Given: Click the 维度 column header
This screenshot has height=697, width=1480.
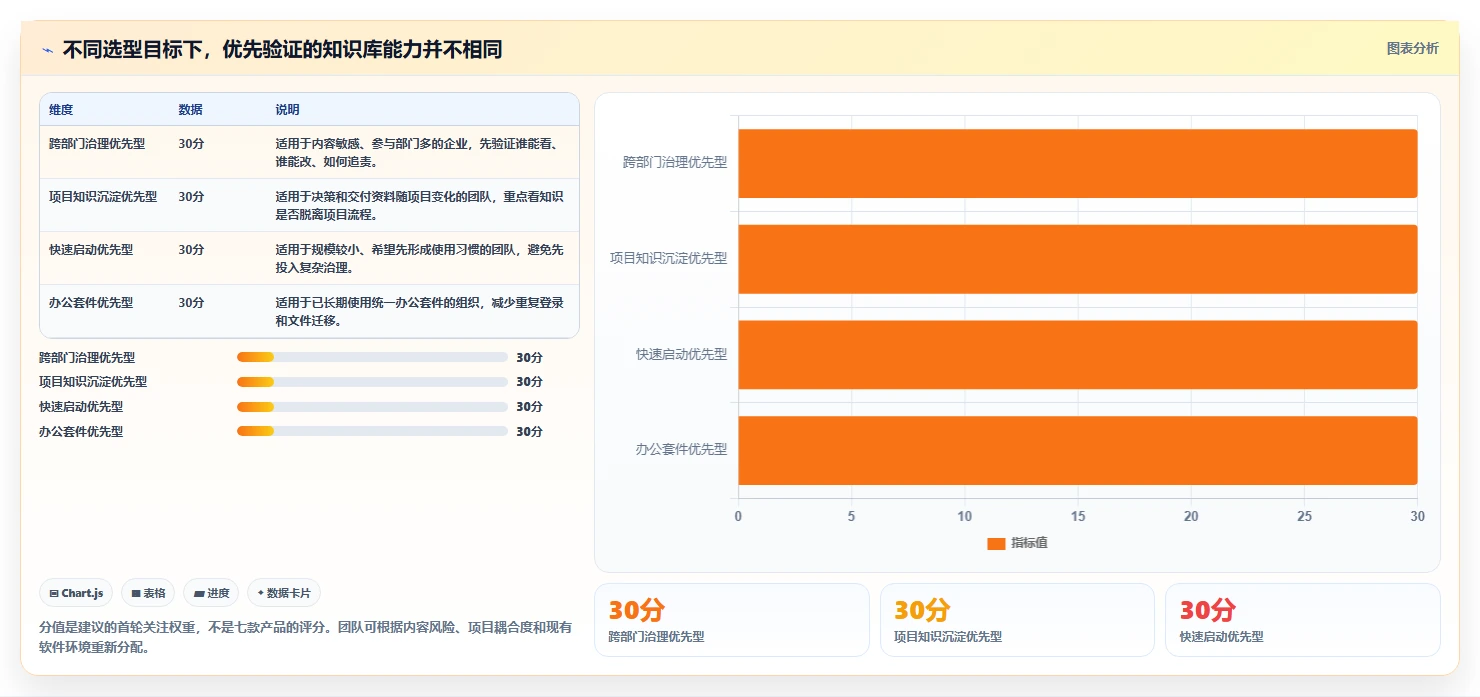Looking at the screenshot, I should click(61, 110).
